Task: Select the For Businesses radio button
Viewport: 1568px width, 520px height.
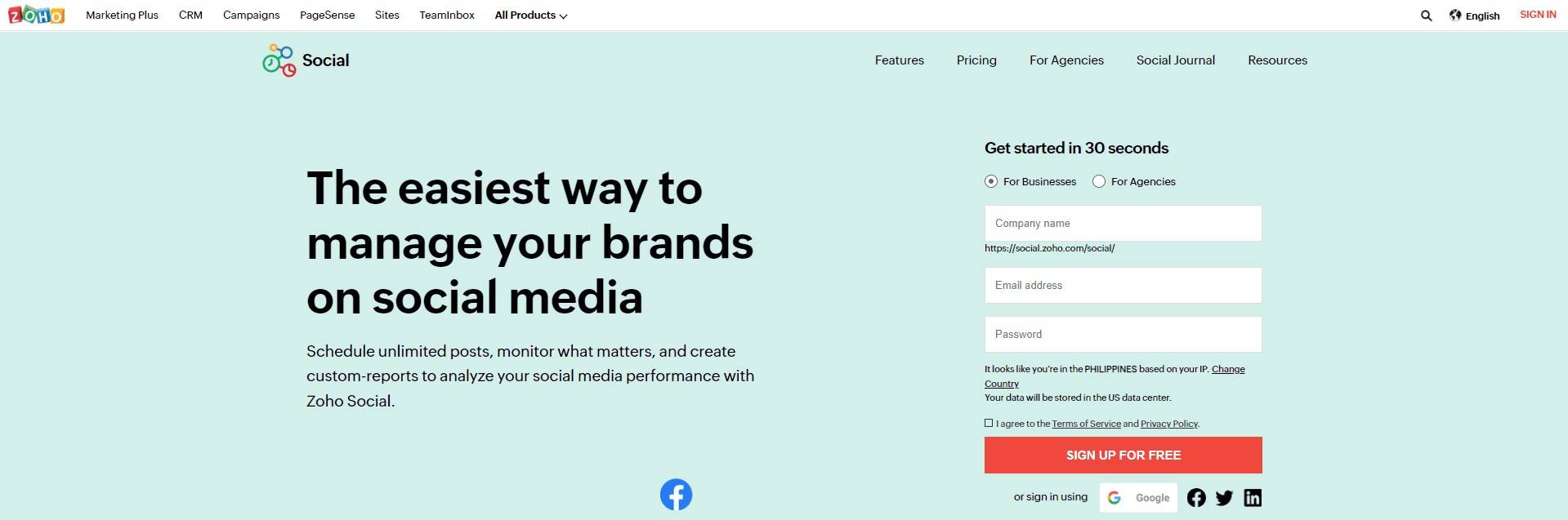Action: 991,181
